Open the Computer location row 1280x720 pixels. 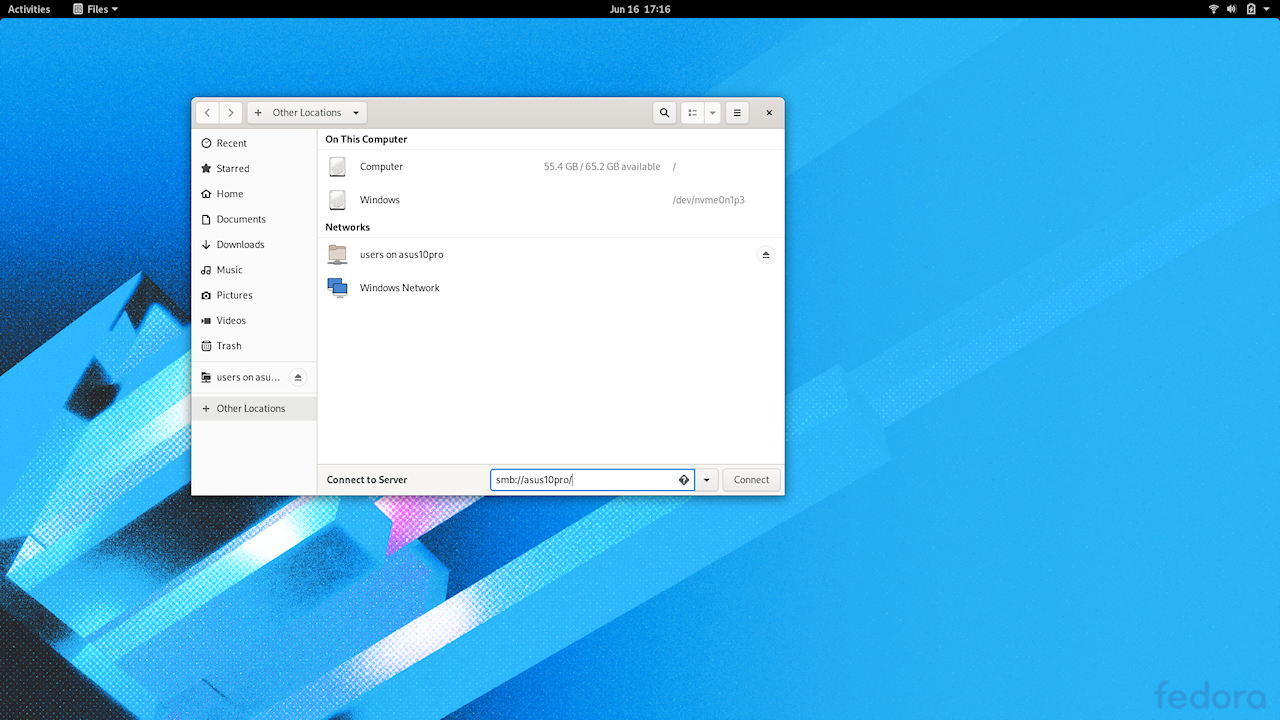pyautogui.click(x=551, y=167)
